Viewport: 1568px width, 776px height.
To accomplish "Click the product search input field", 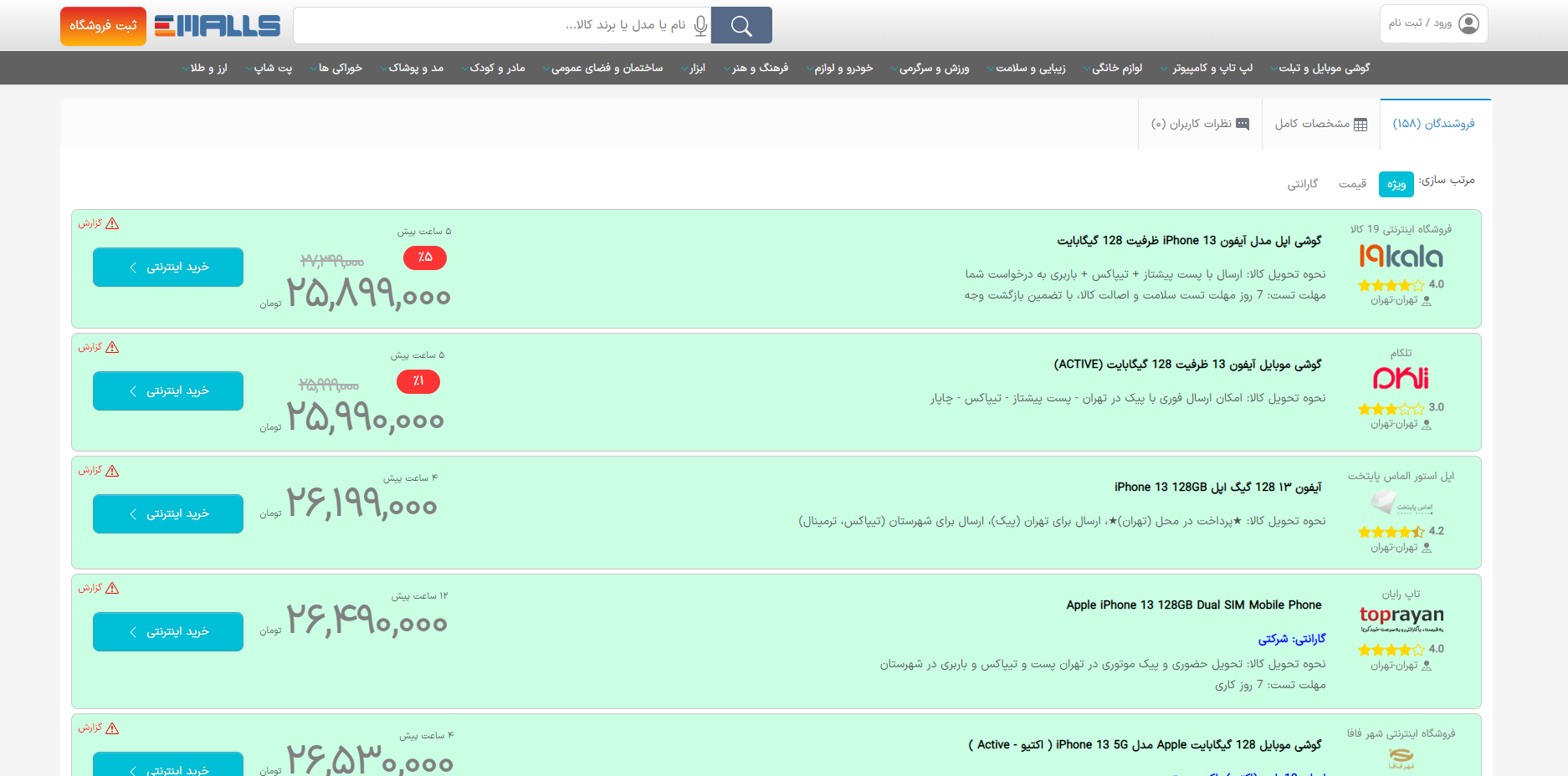I will (502, 26).
